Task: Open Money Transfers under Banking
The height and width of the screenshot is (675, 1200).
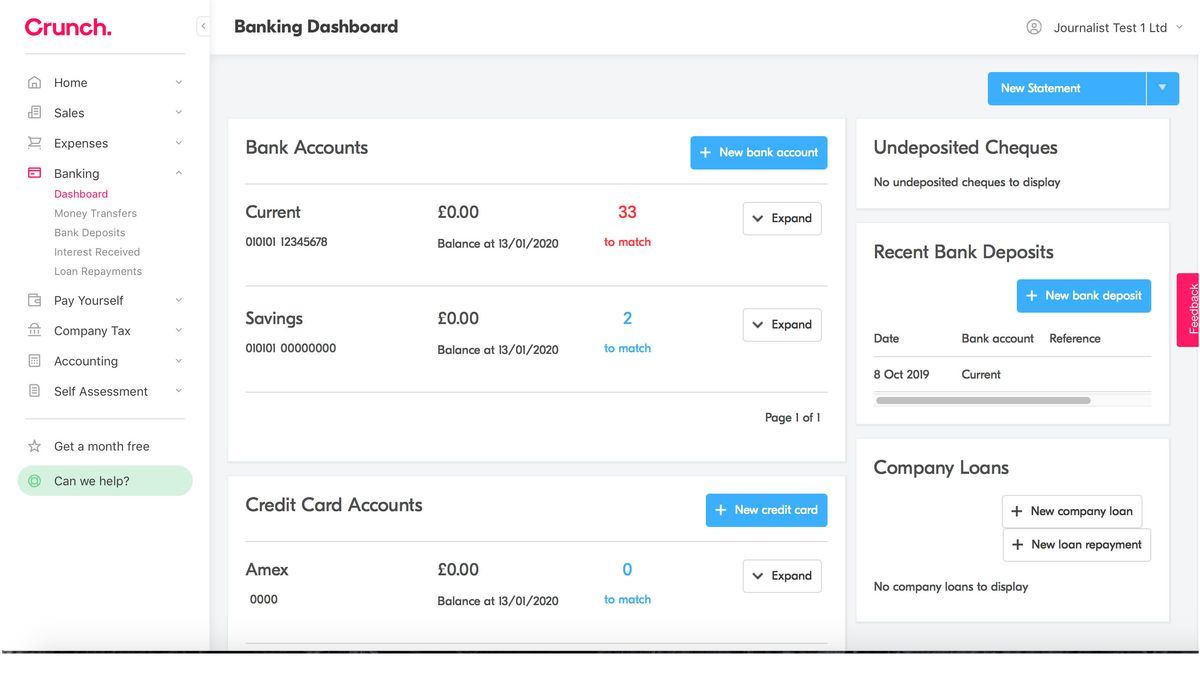Action: pos(95,213)
